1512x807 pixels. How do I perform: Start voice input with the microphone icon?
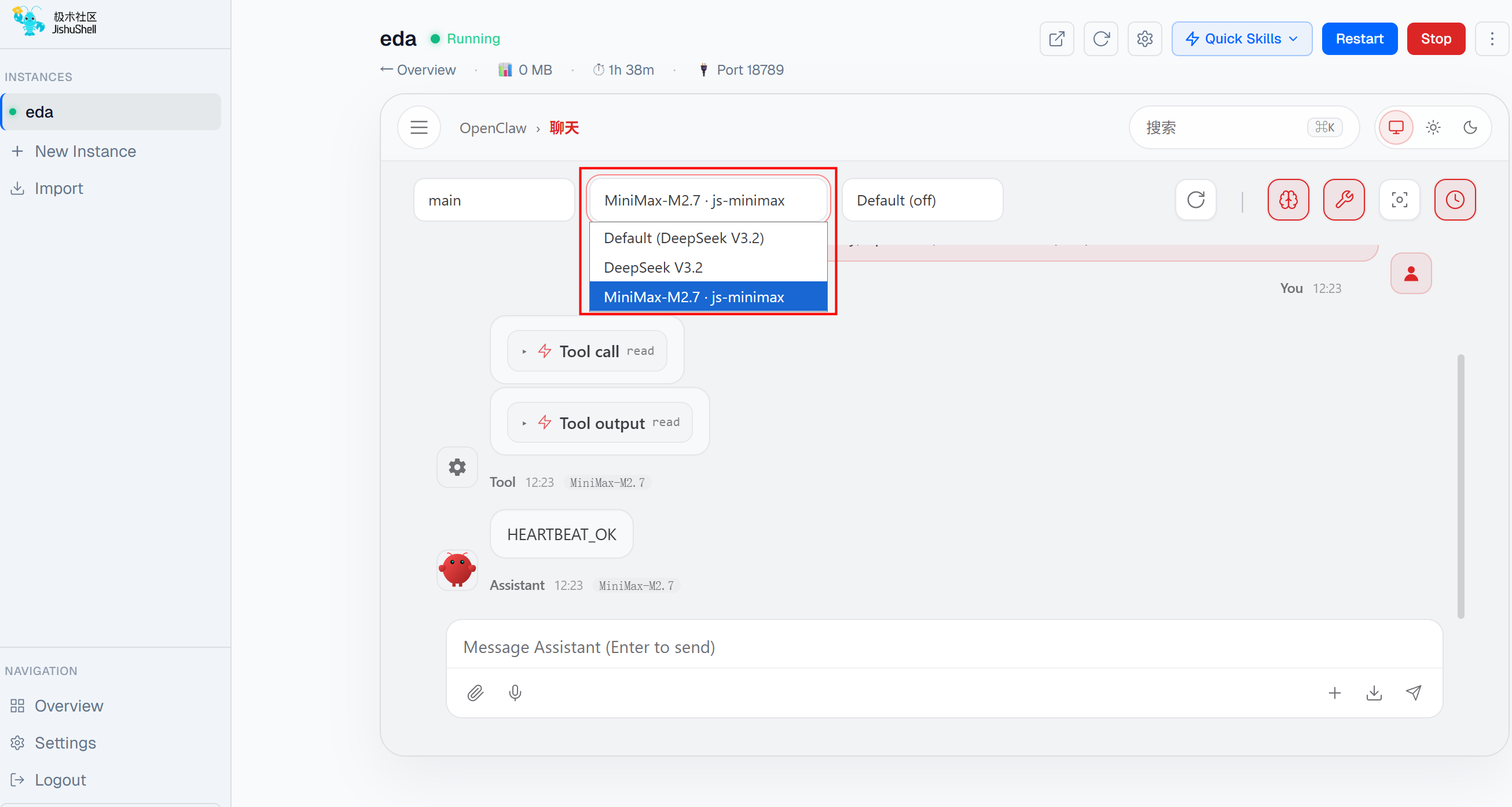point(515,693)
